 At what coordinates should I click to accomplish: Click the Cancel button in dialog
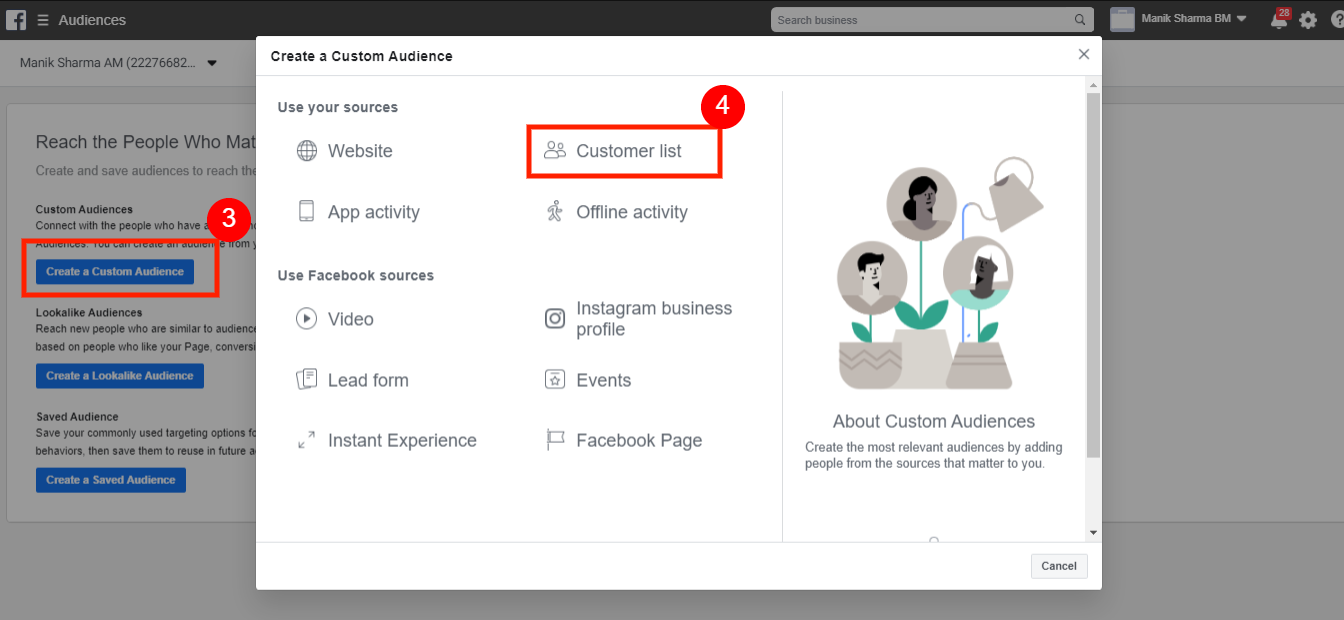[x=1059, y=566]
